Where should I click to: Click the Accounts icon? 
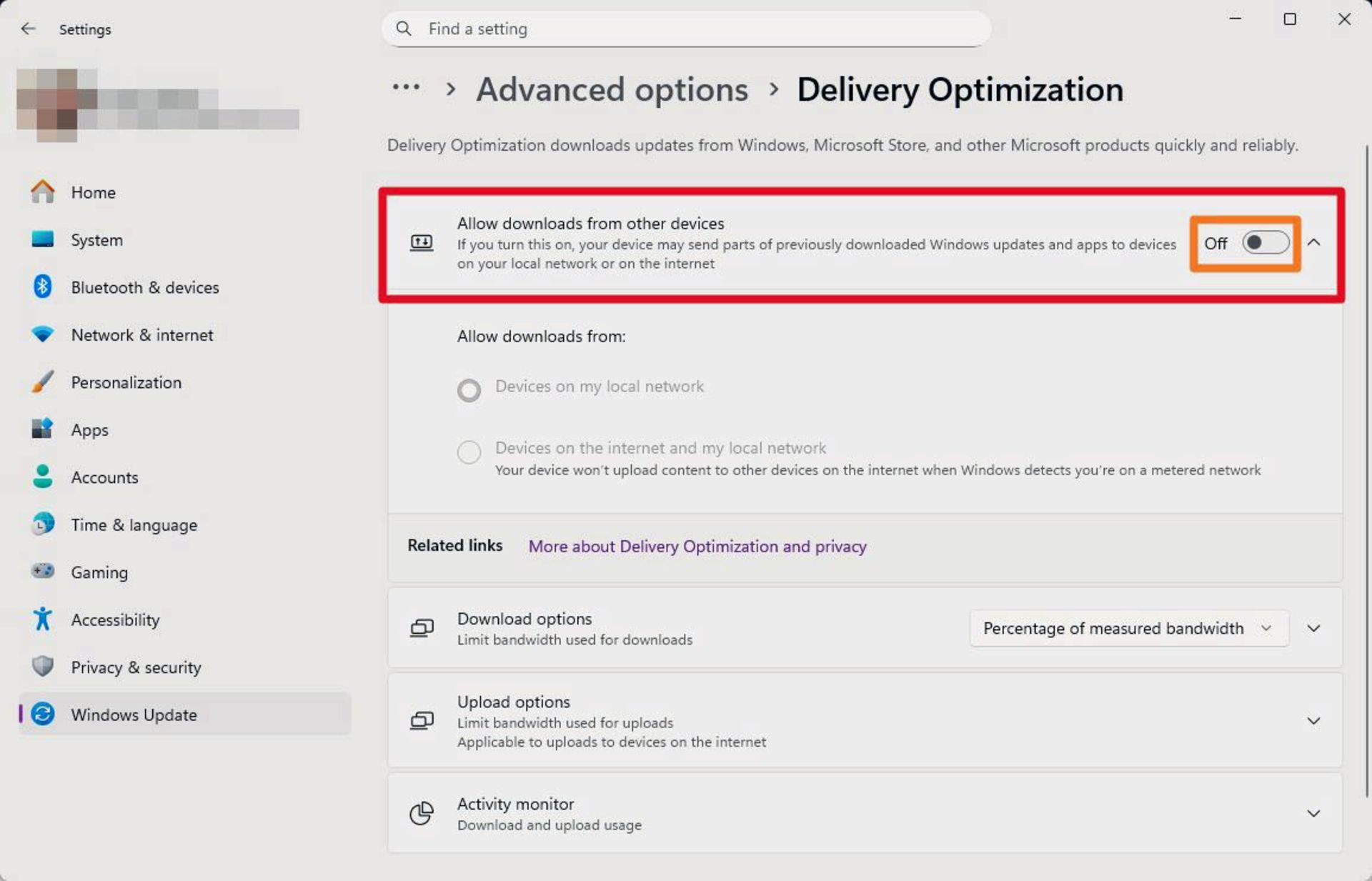tap(43, 477)
